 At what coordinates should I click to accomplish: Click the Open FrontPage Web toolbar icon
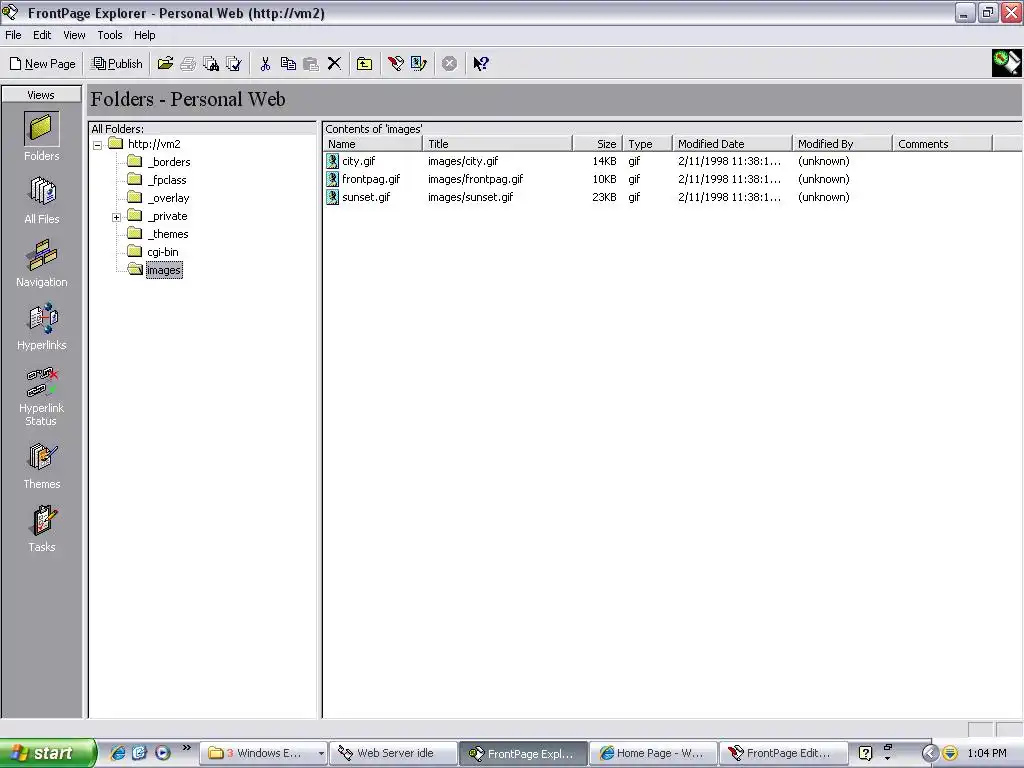165,63
